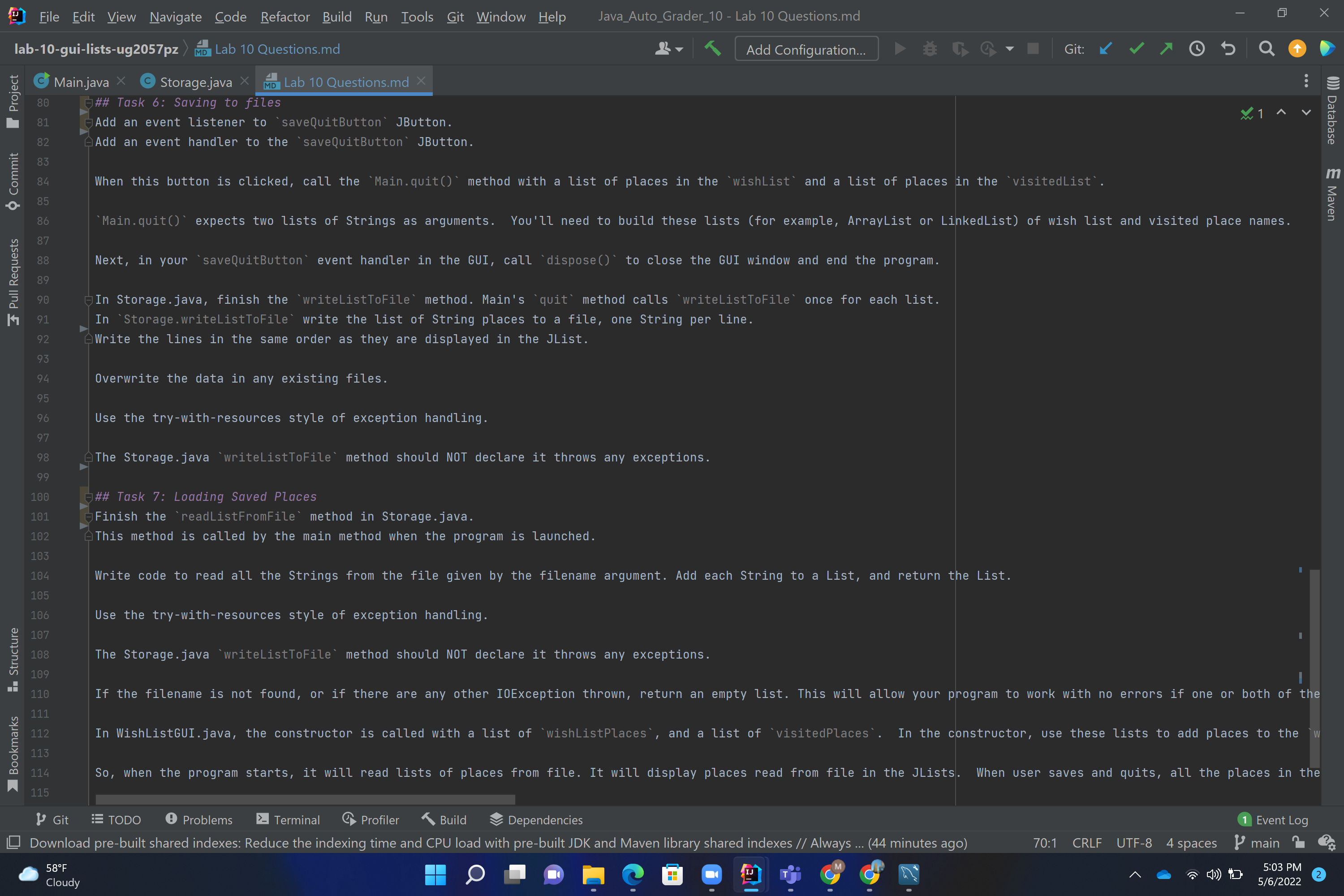This screenshot has height=896, width=1344.
Task: Open recent locations with the clock icon
Action: click(1197, 48)
